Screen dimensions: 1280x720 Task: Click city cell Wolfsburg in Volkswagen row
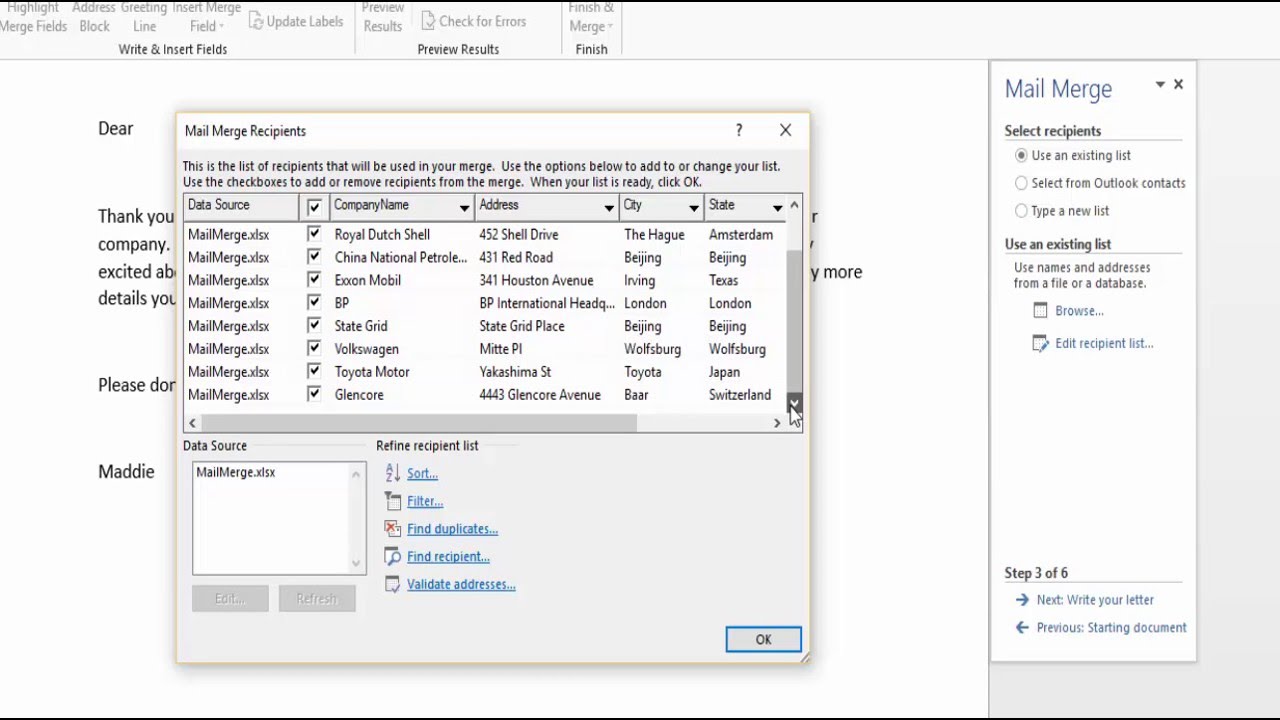coord(652,349)
